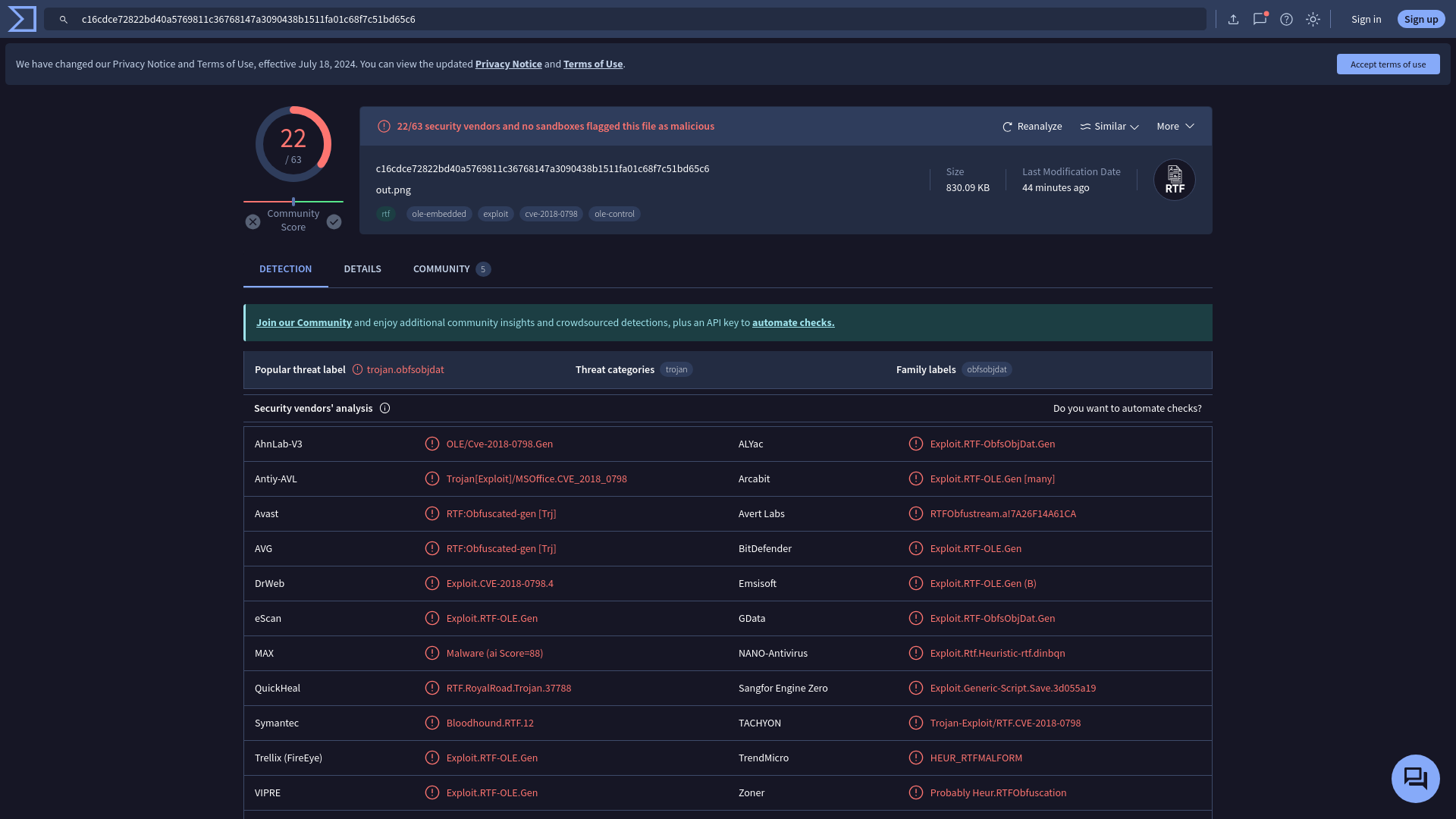Click the 22/63 detection score gauge
1456x819 pixels.
pyautogui.click(x=293, y=144)
